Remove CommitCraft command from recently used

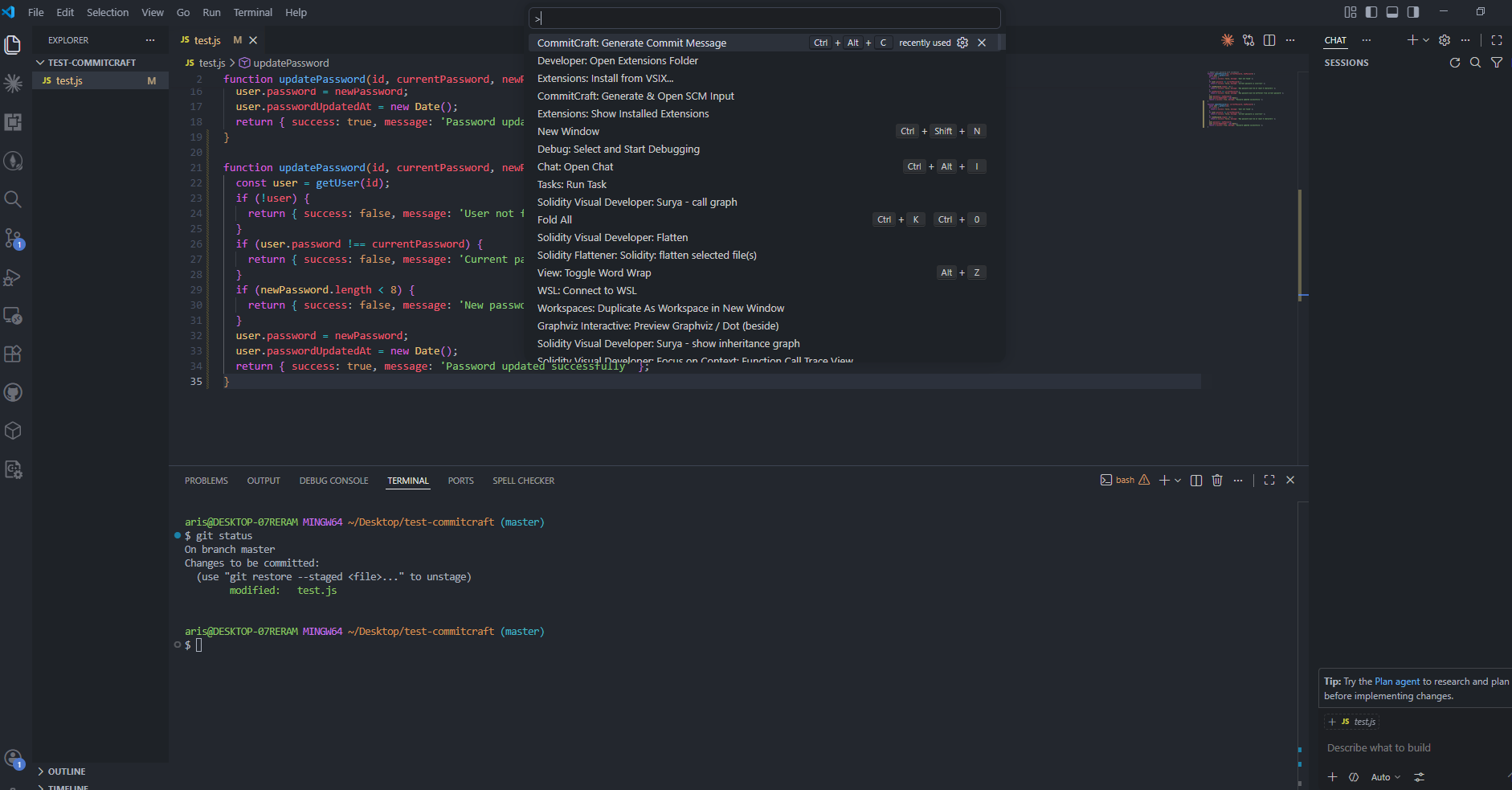(982, 43)
